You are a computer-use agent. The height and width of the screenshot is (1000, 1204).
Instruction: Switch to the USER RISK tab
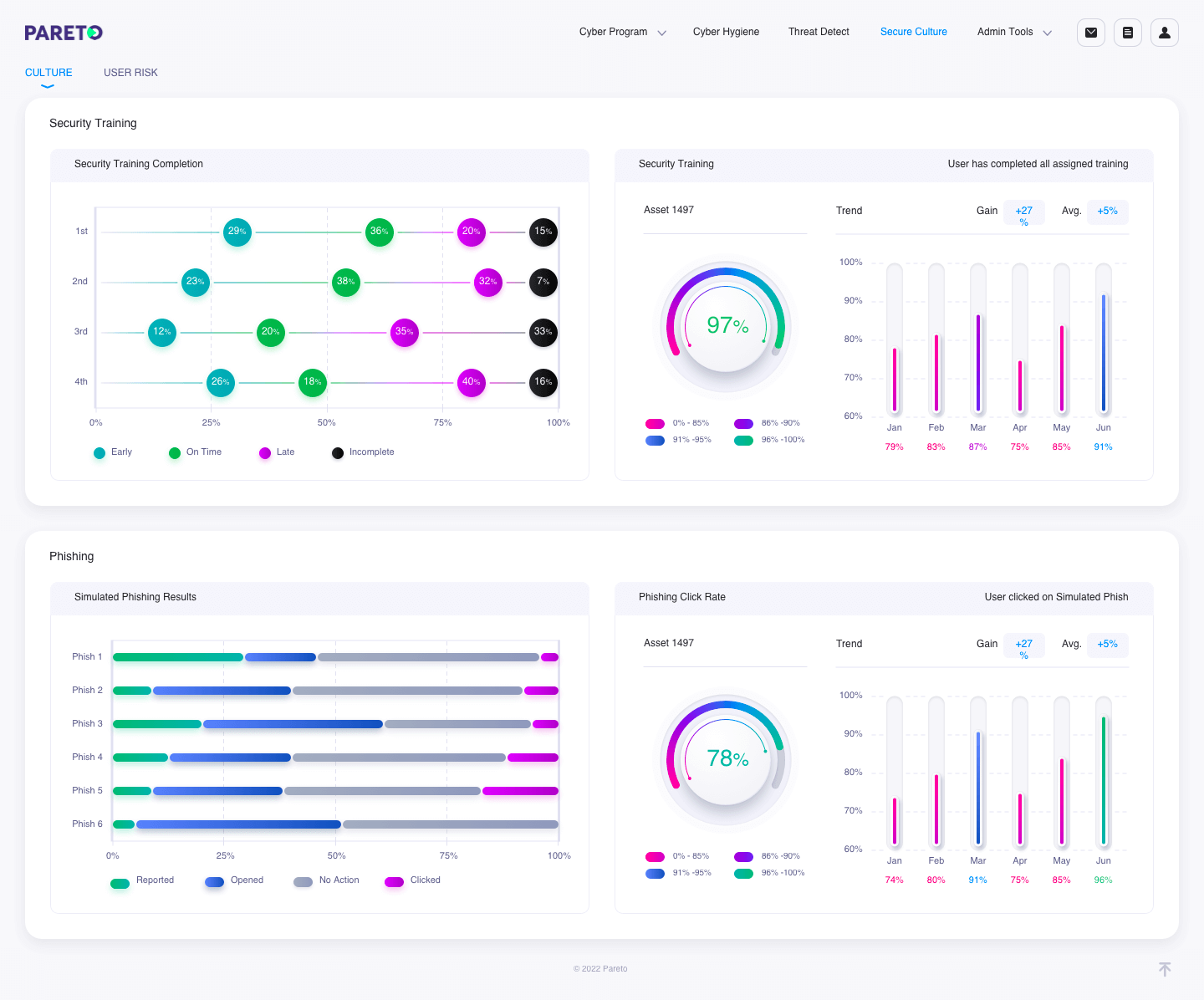click(130, 73)
